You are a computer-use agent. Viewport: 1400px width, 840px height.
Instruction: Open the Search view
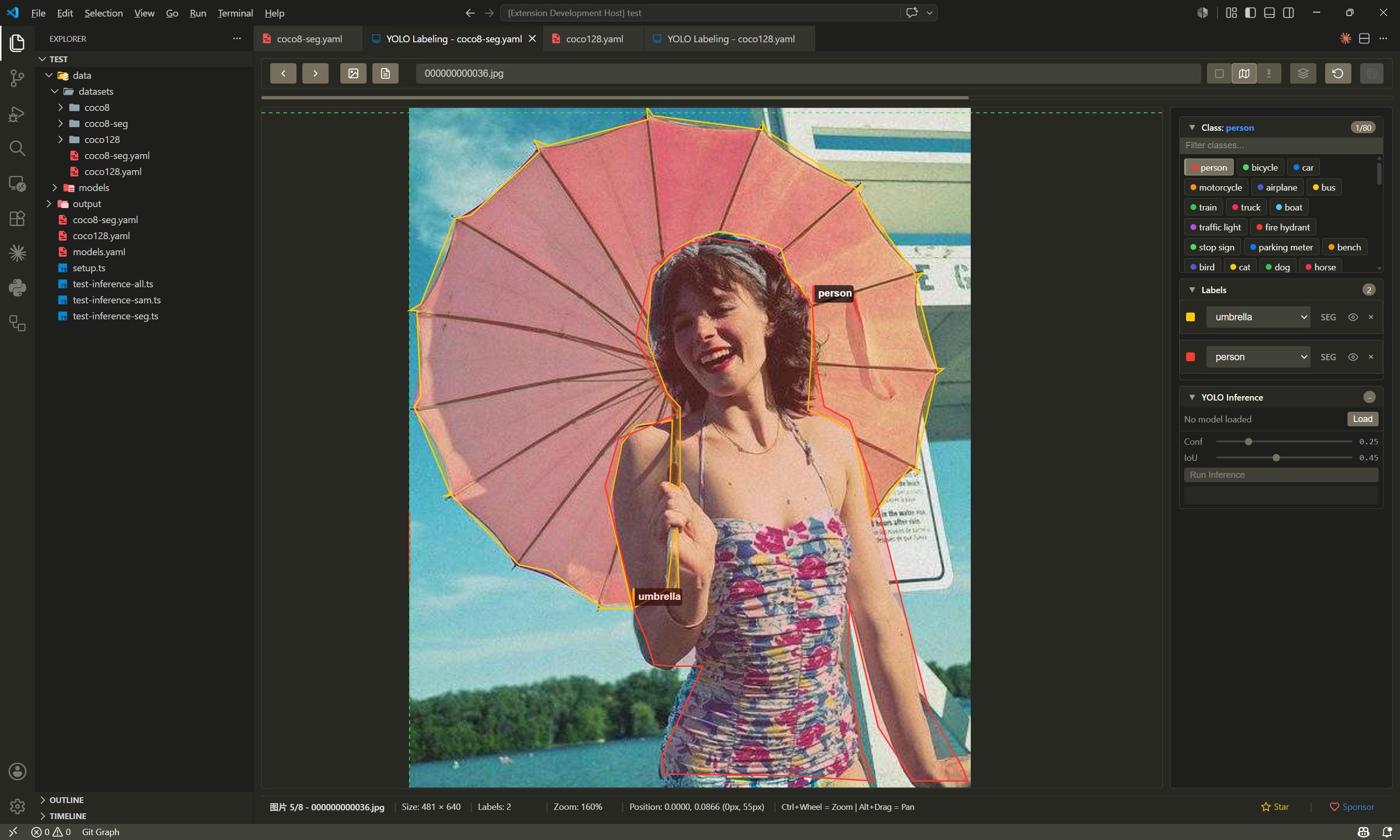(17, 148)
